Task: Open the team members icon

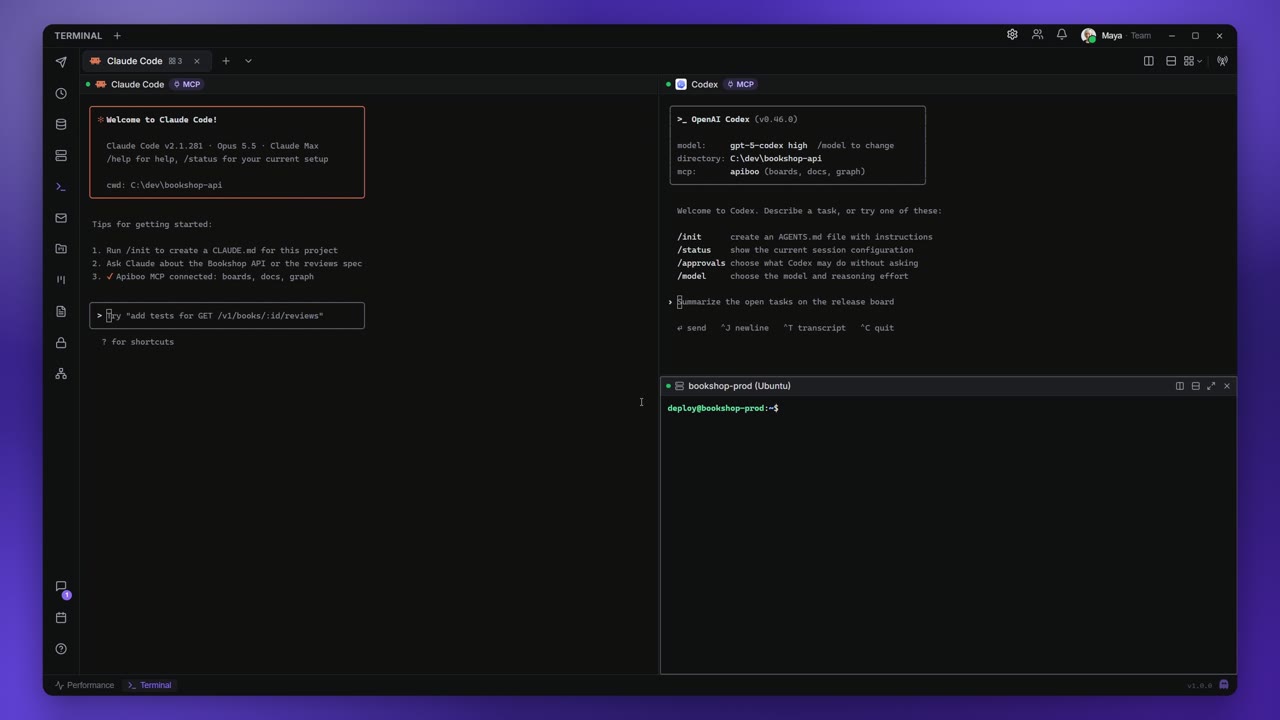Action: click(1037, 35)
